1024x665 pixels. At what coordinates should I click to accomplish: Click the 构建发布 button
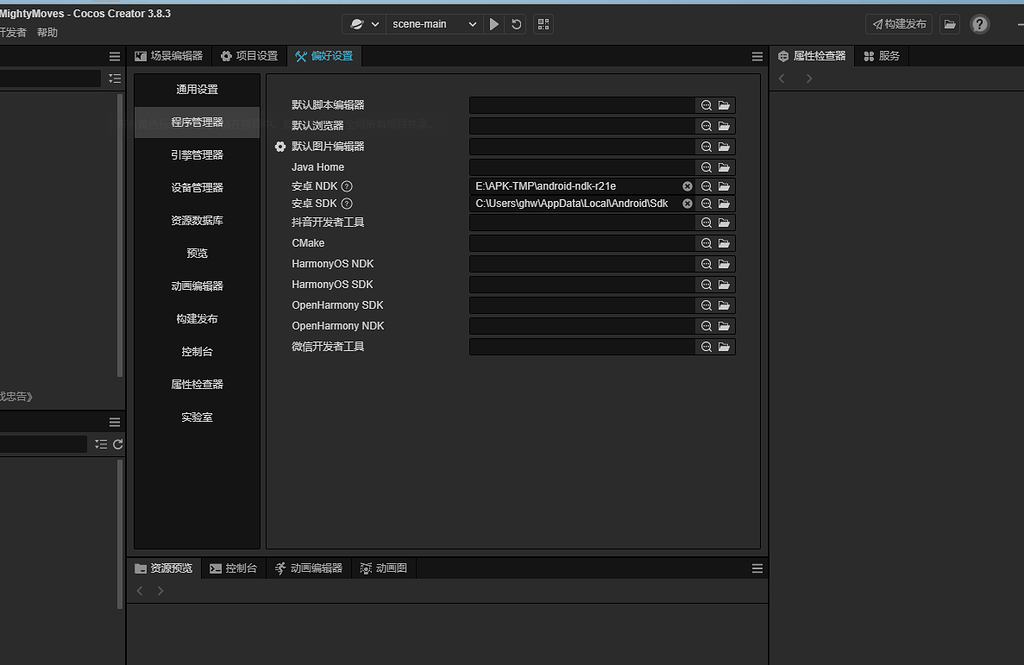tap(898, 24)
